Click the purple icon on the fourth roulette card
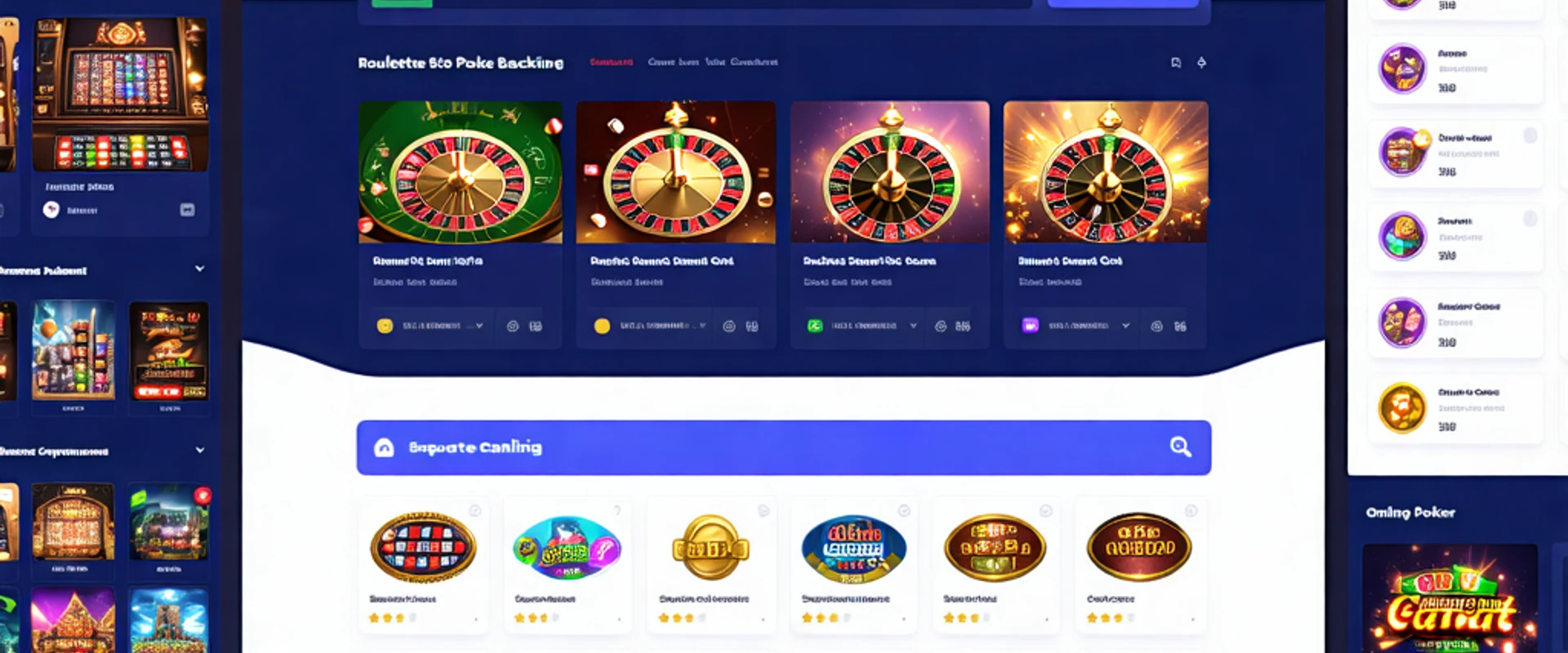Screen dimensions: 1568x653 pyautogui.click(x=1030, y=325)
